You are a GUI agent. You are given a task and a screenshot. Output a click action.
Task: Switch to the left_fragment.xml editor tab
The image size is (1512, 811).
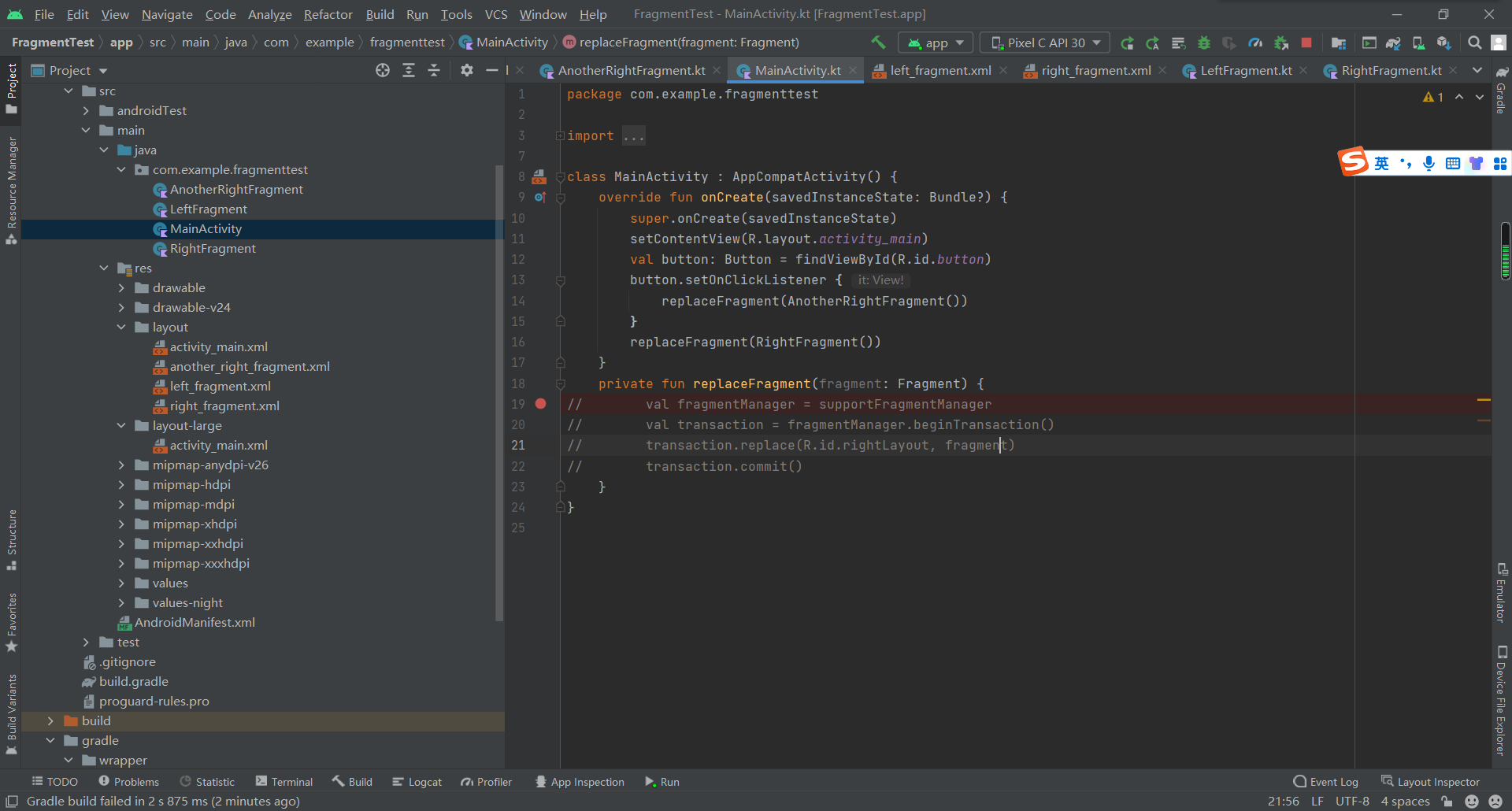pos(940,71)
